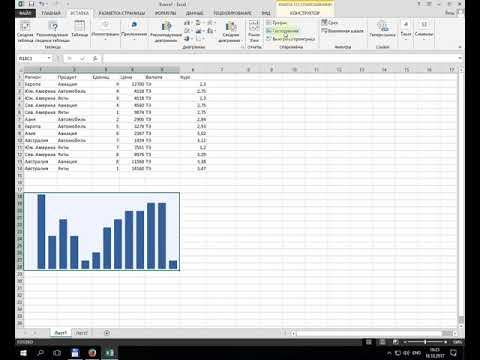Click the 'Регион' header cell

click(x=40, y=77)
